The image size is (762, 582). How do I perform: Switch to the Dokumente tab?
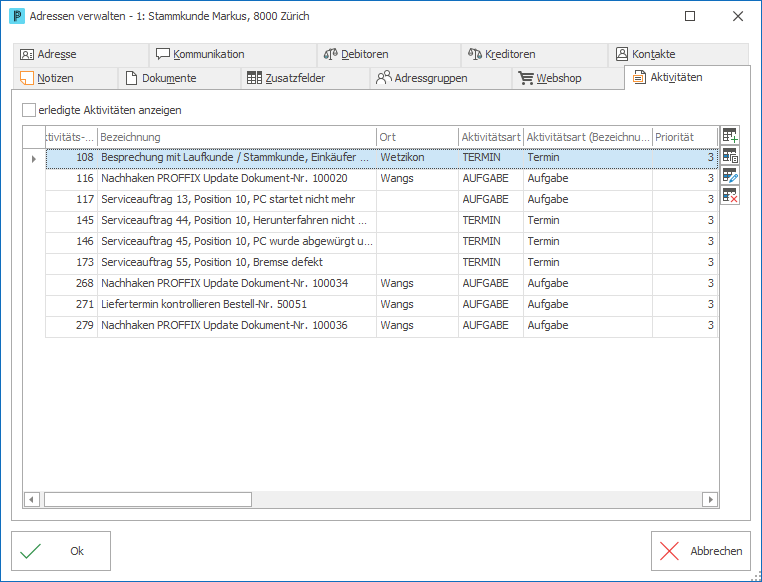coord(179,78)
